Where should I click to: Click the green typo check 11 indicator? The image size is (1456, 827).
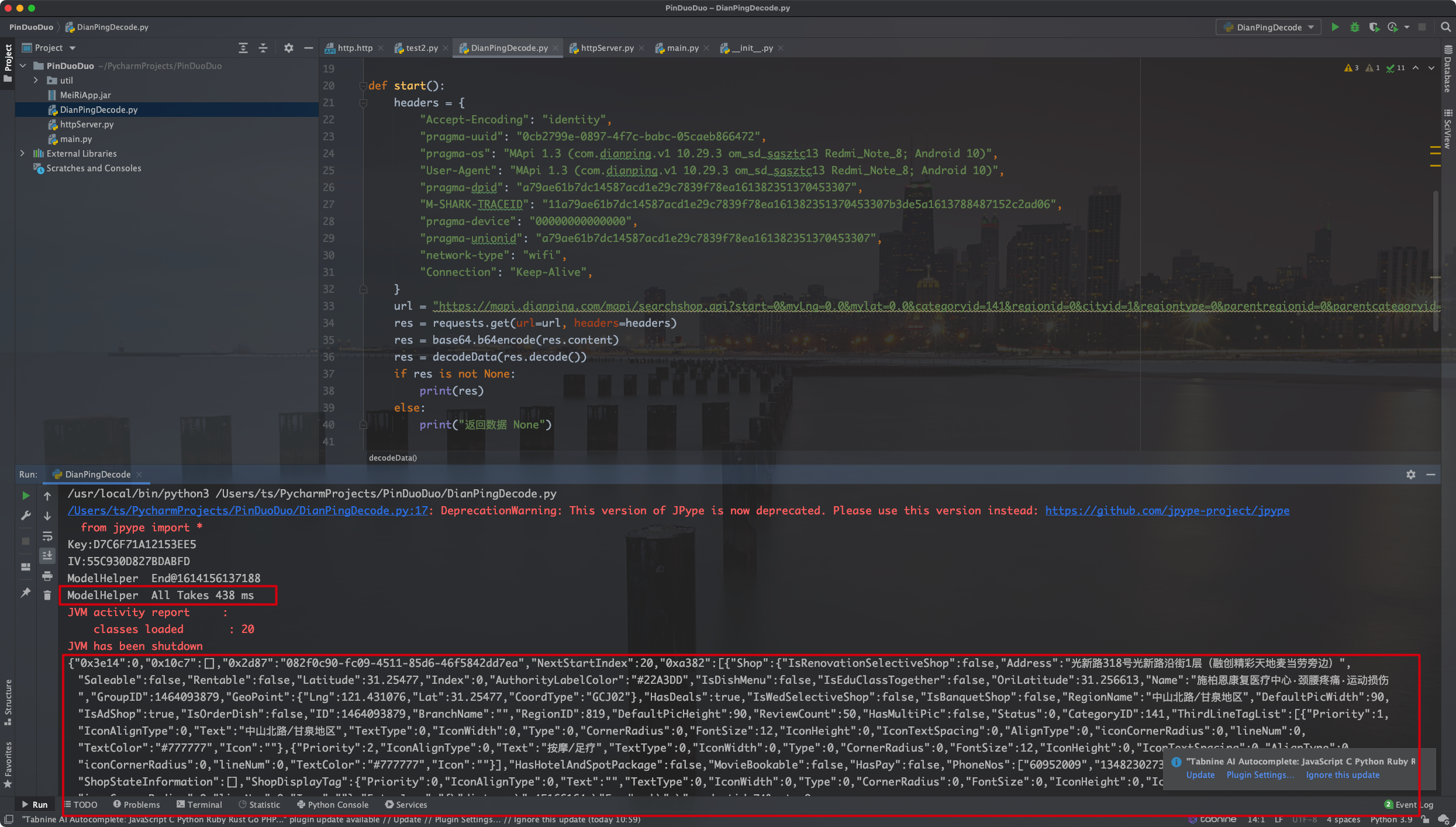click(1396, 68)
